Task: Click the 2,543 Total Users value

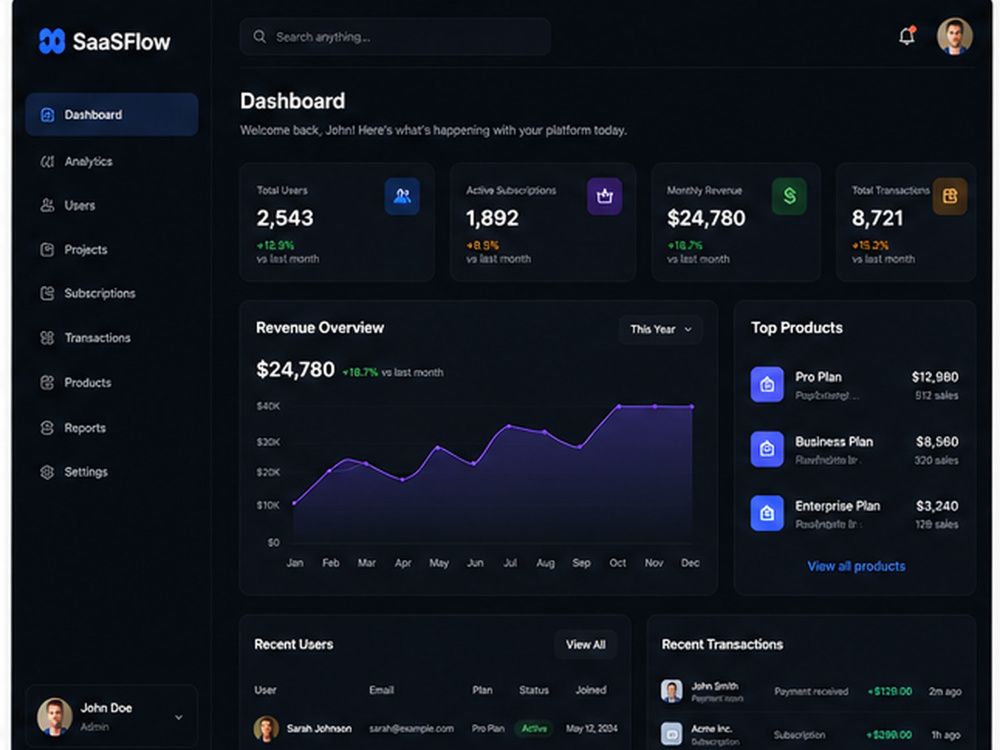Action: [285, 219]
